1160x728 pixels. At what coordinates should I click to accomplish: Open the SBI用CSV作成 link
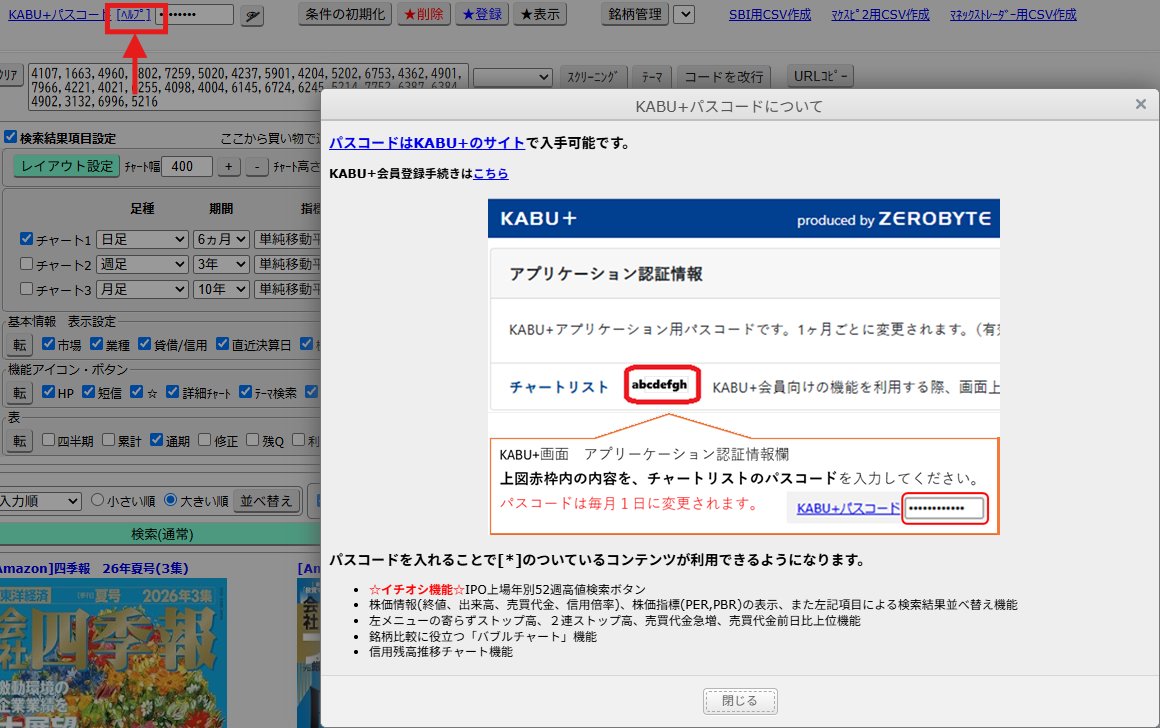point(769,14)
